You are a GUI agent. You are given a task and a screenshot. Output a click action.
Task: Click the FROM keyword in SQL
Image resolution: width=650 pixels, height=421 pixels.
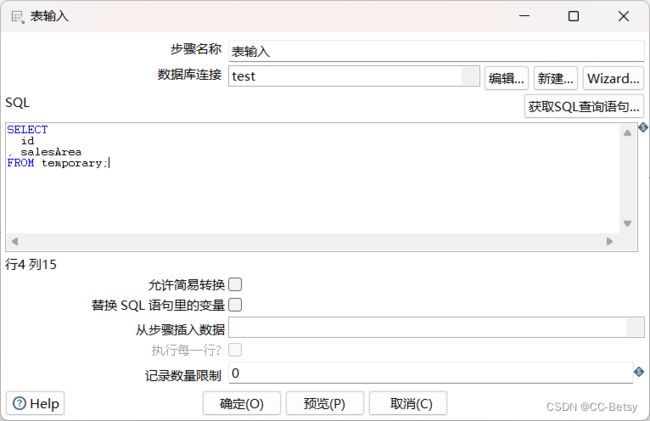click(20, 163)
